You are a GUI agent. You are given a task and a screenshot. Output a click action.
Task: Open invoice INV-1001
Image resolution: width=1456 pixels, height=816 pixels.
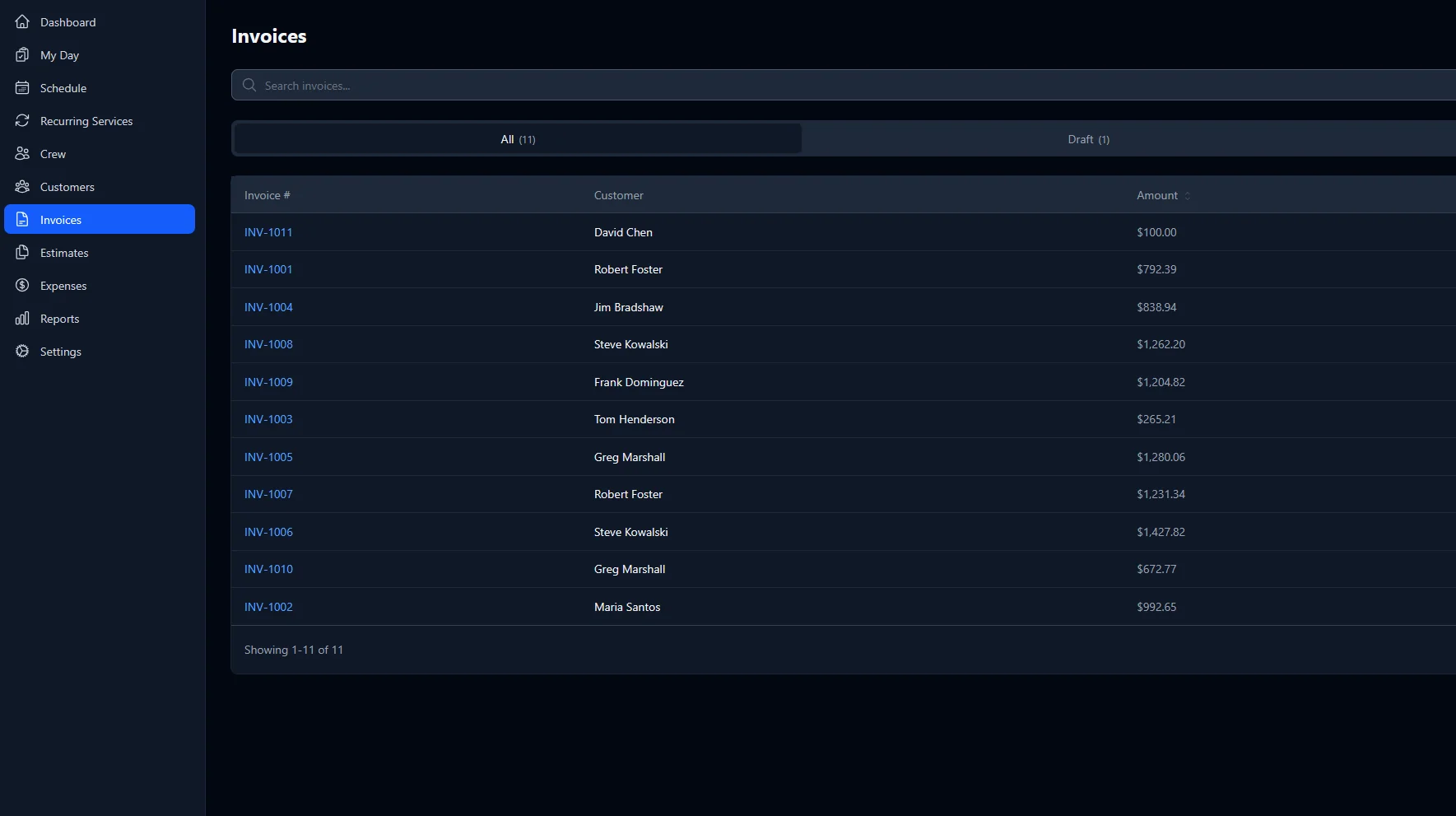tap(268, 269)
